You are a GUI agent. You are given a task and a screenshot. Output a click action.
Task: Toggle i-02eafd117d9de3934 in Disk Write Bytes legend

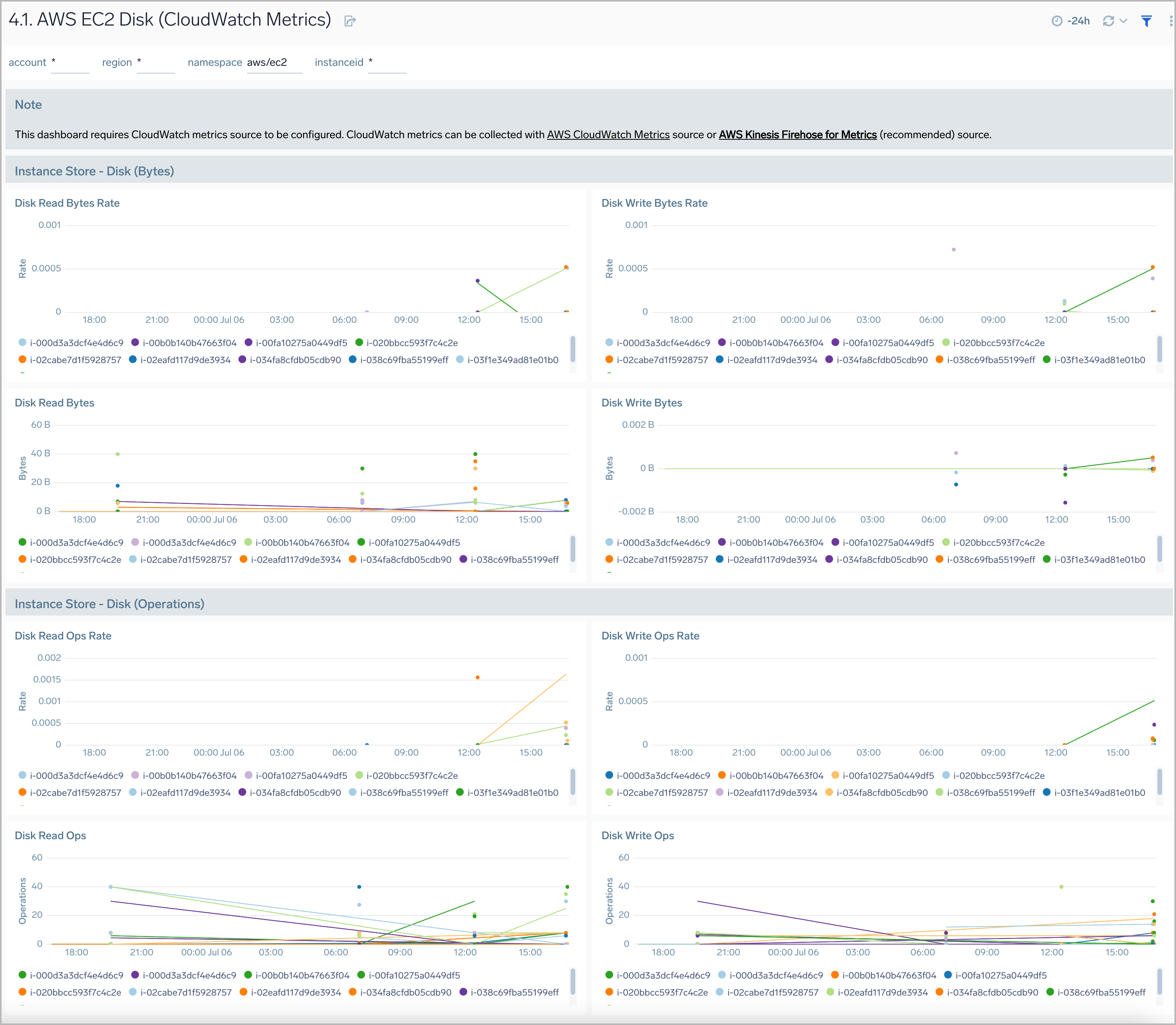point(766,559)
